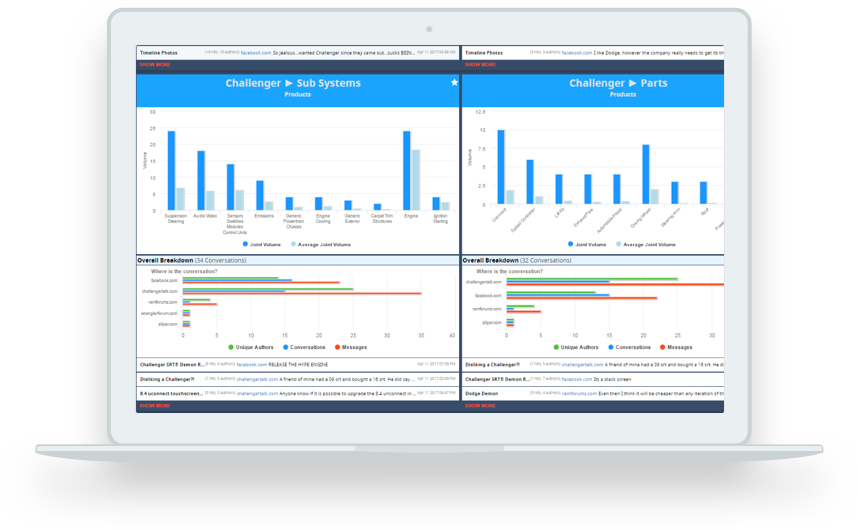The image size is (858, 530).
Task: Click ramforumz.com axis label in 34 Conversations chart
Action: tap(163, 302)
